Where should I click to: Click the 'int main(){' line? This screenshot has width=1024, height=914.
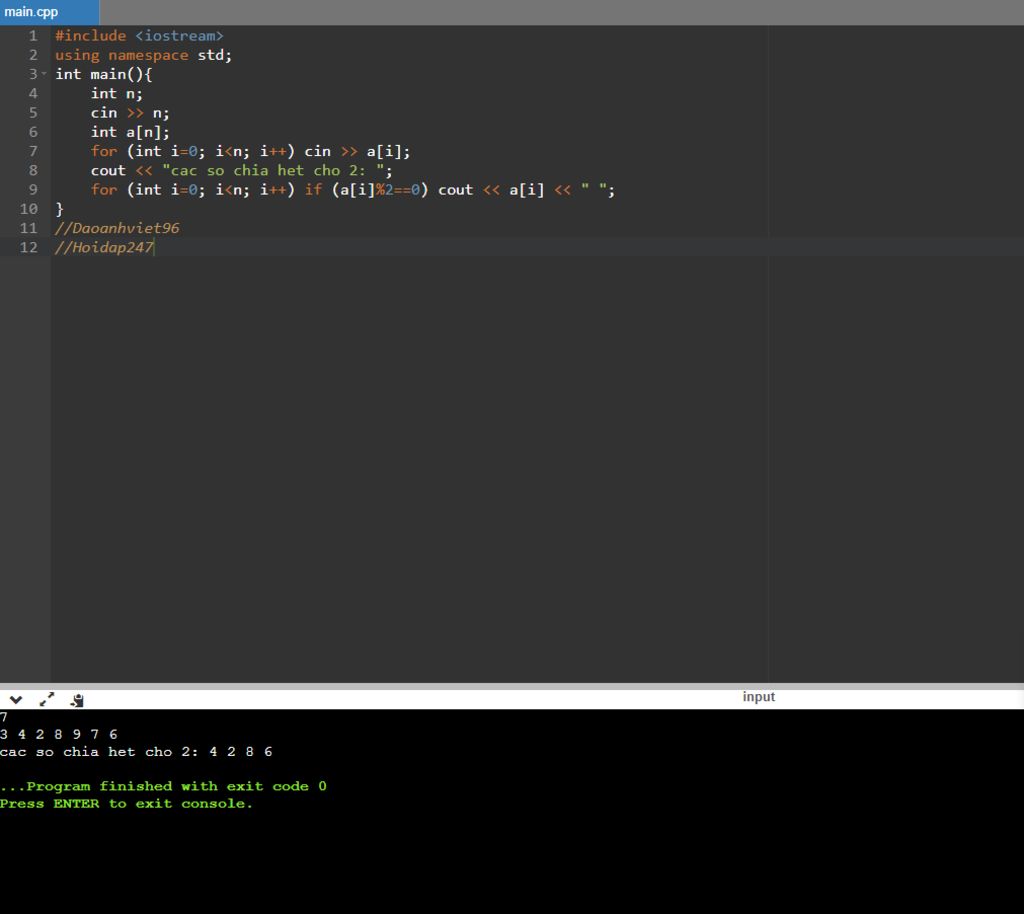tap(104, 74)
